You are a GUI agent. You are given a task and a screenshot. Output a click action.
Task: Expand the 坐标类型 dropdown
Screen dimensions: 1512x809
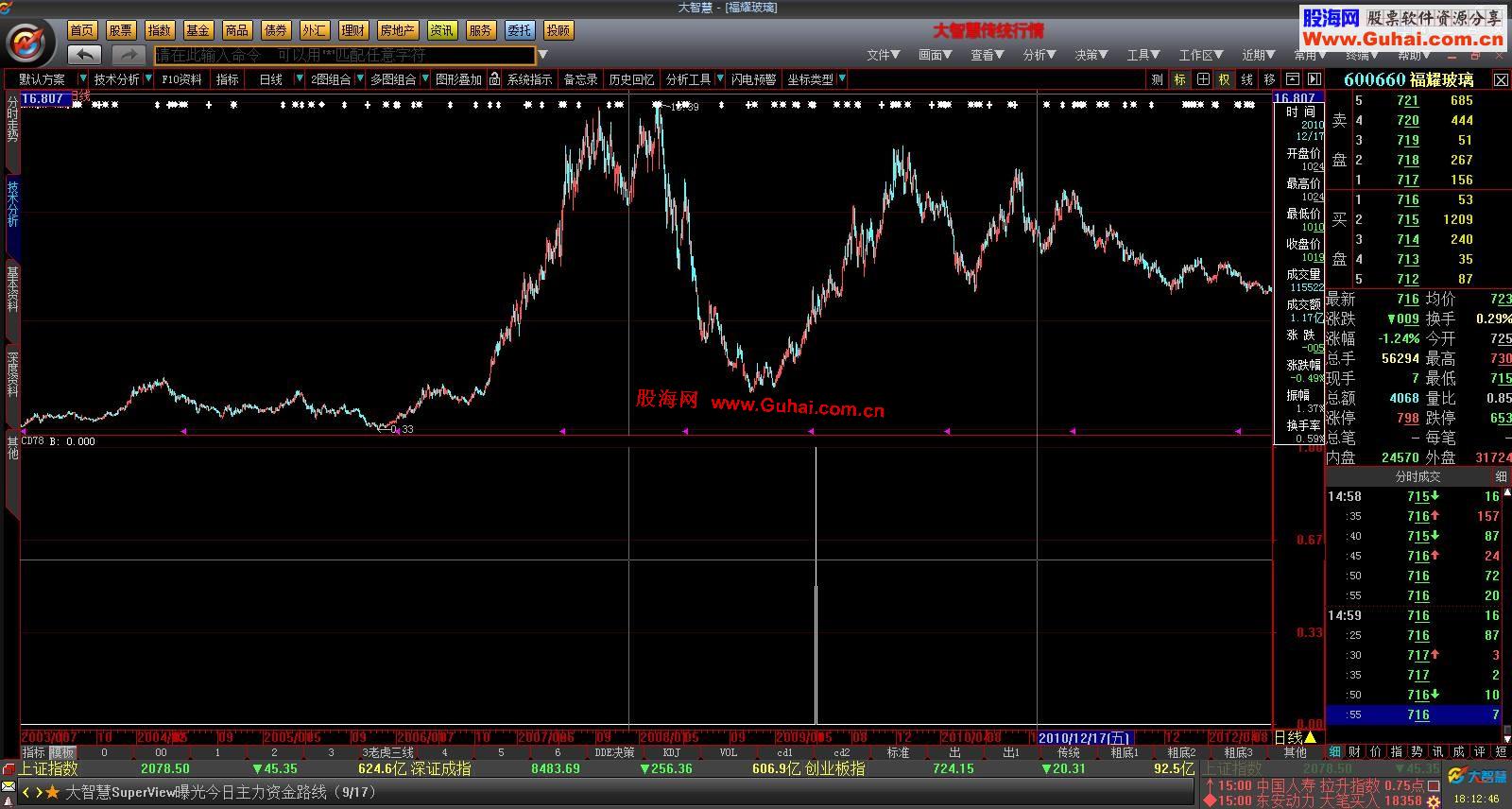842,79
